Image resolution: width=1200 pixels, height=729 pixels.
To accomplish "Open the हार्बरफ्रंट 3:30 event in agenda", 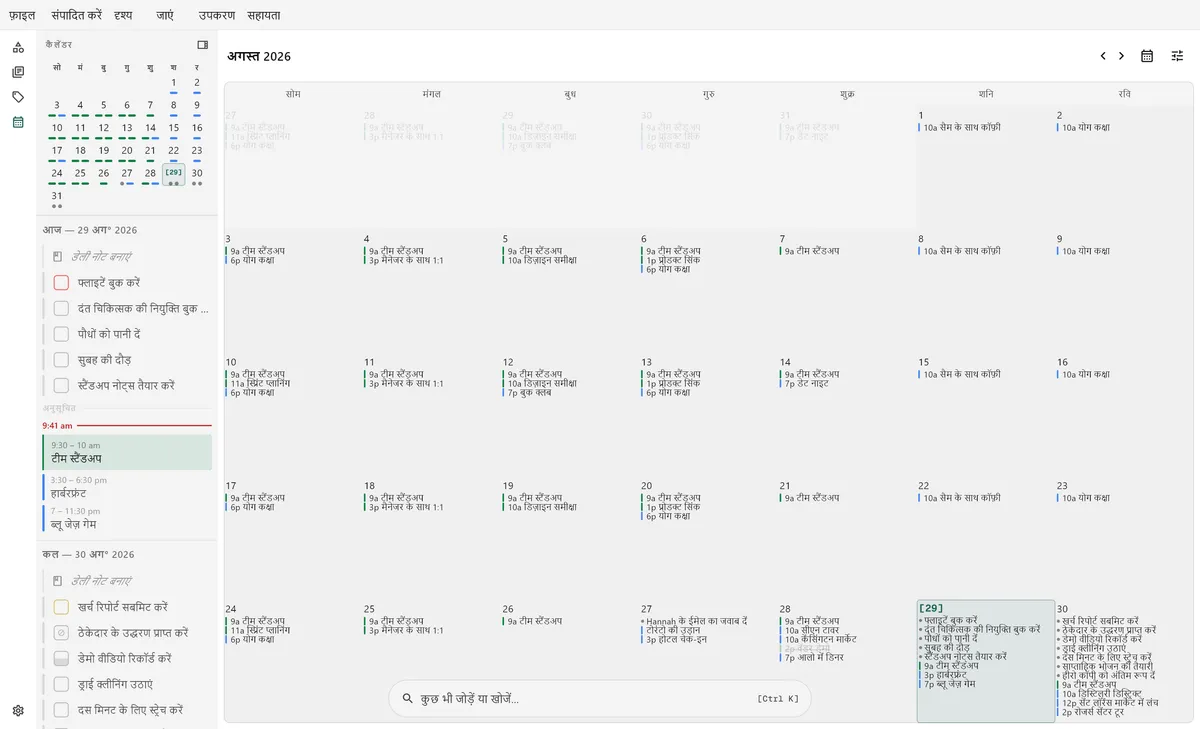I will tap(127, 487).
